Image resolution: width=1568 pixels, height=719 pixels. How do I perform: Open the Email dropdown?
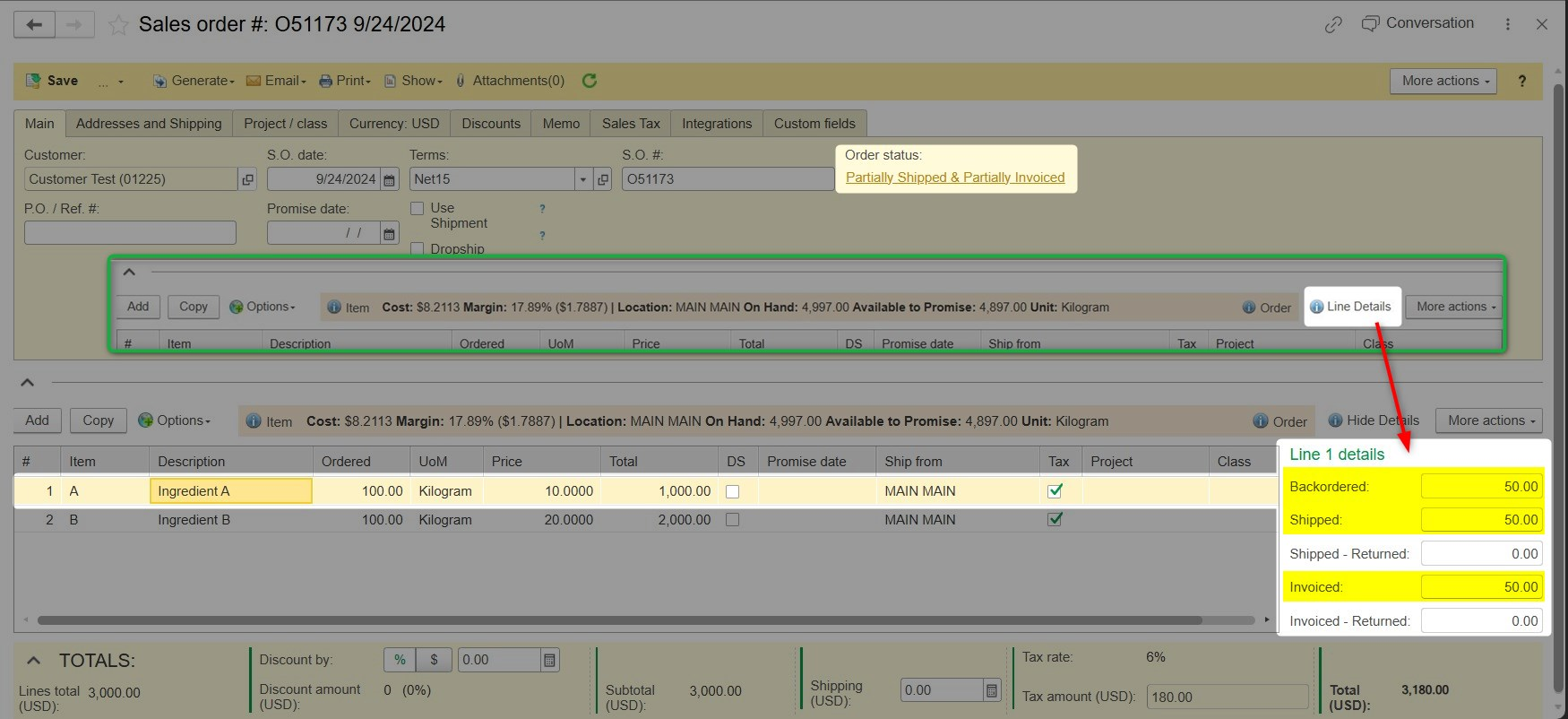coord(276,81)
